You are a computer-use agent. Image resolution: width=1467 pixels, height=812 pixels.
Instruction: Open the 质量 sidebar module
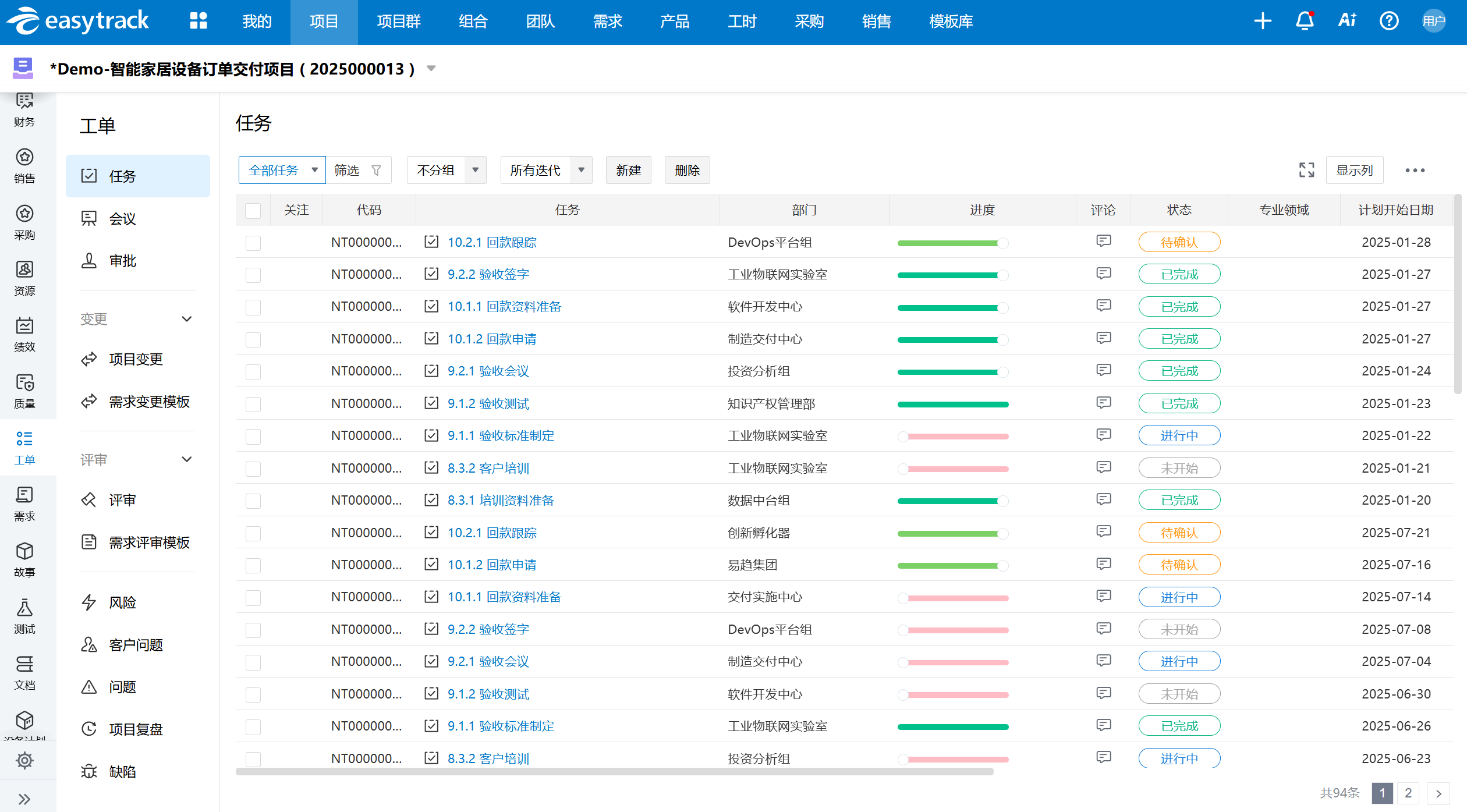(x=24, y=391)
